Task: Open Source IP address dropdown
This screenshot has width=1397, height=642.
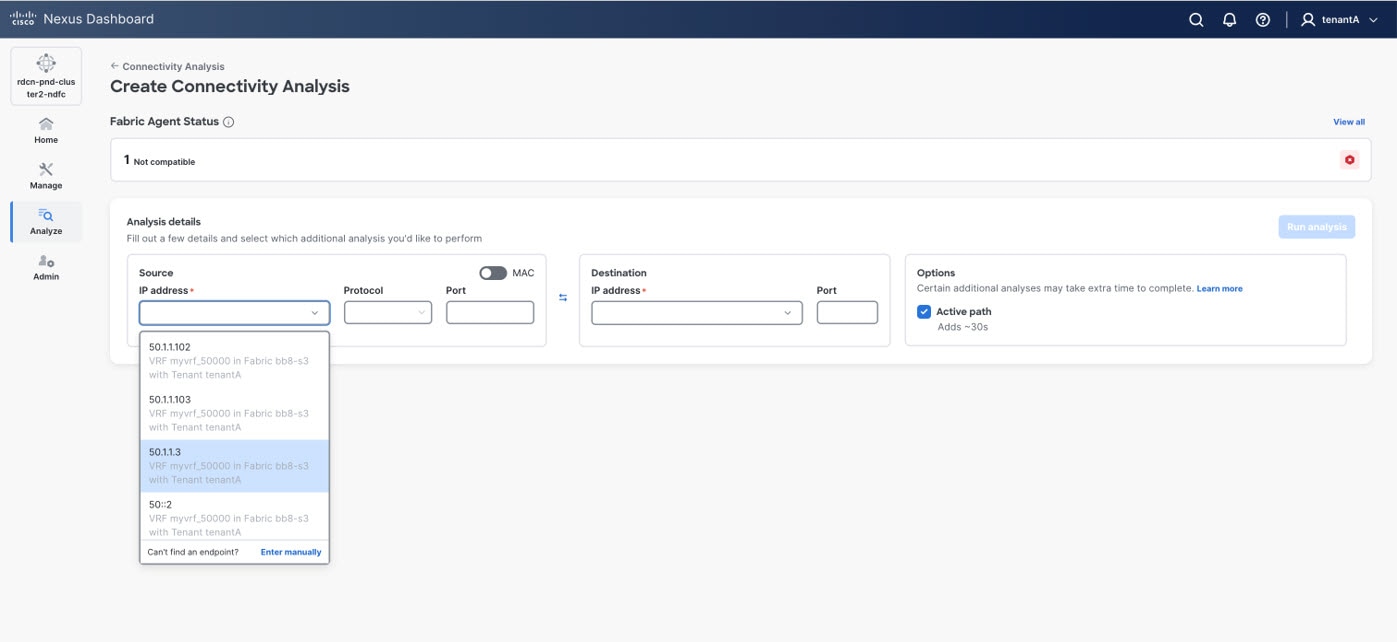Action: click(234, 313)
